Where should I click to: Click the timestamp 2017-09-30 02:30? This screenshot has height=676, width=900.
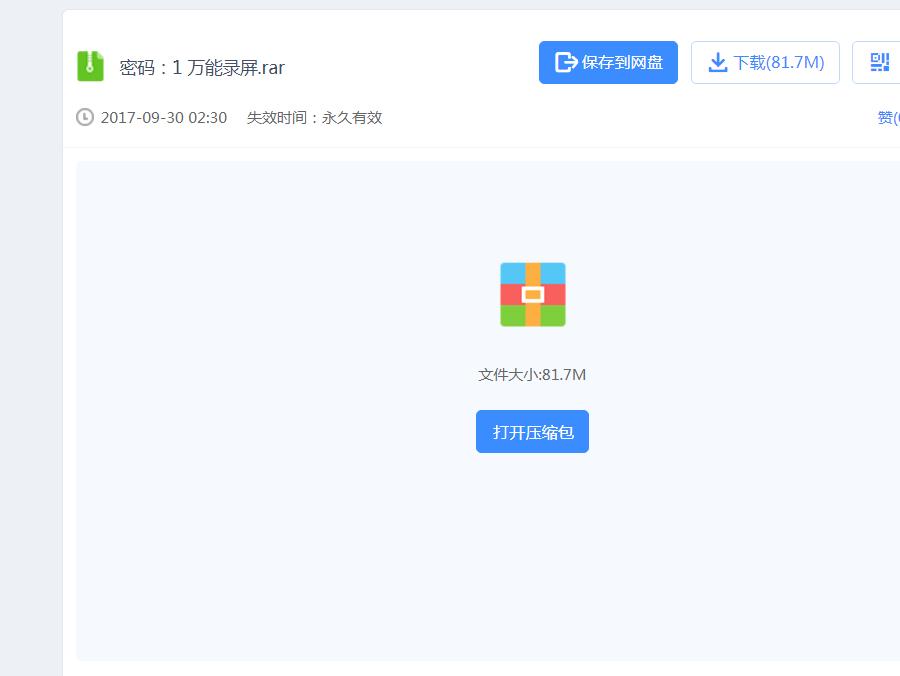(162, 117)
